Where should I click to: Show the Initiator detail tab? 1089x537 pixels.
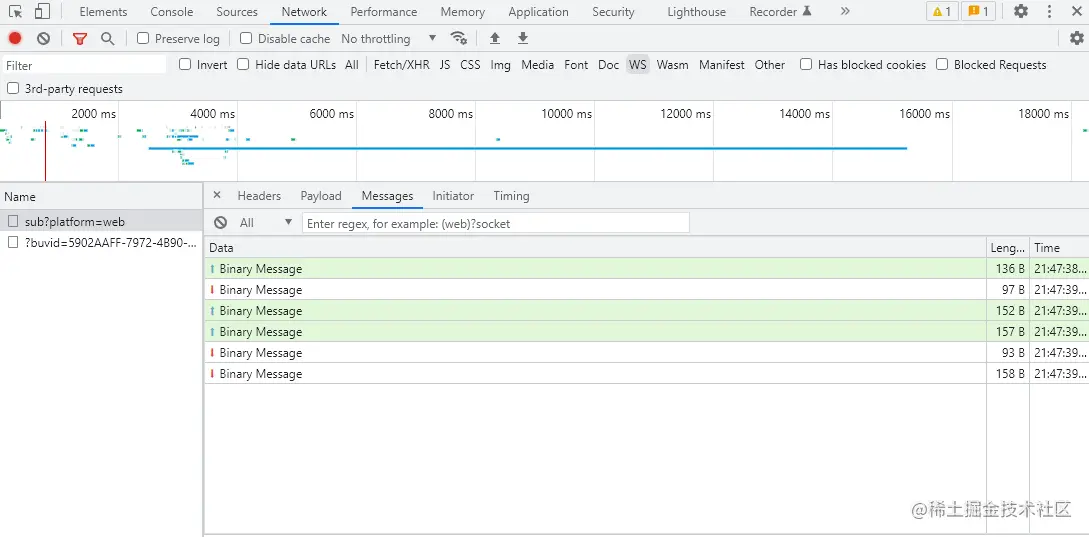click(453, 196)
